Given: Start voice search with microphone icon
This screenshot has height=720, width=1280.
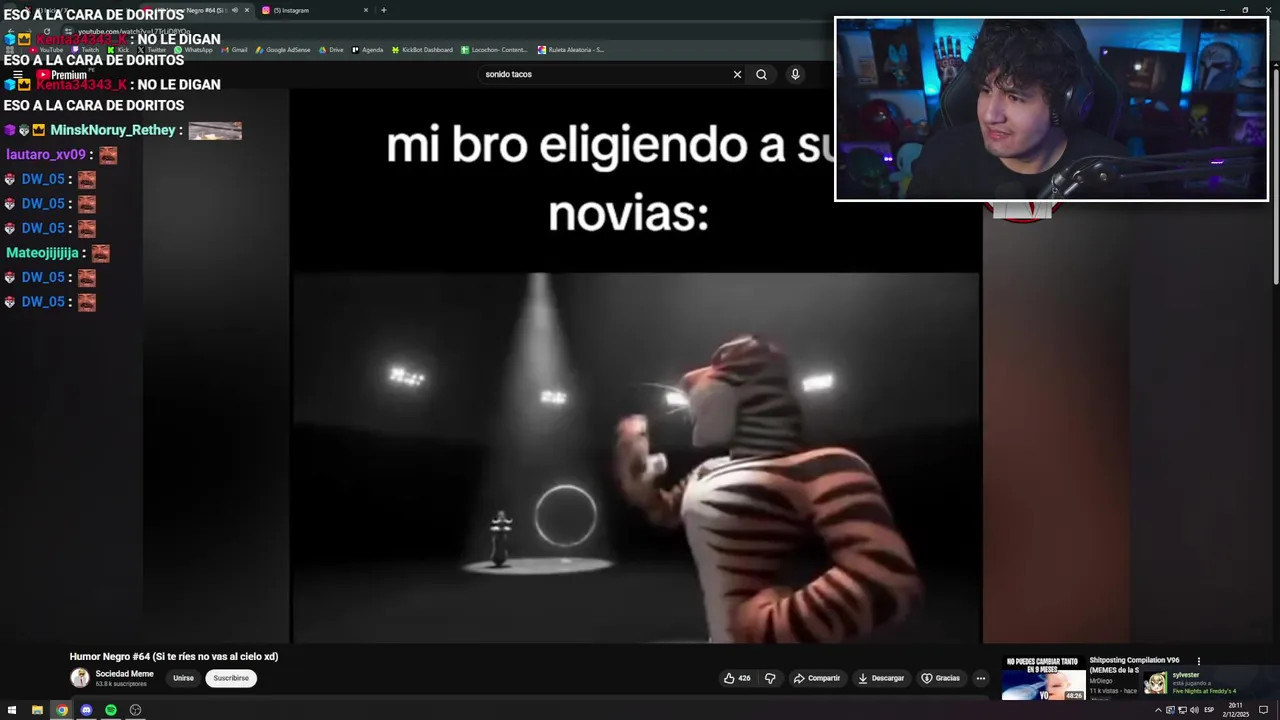Looking at the screenshot, I should [795, 74].
